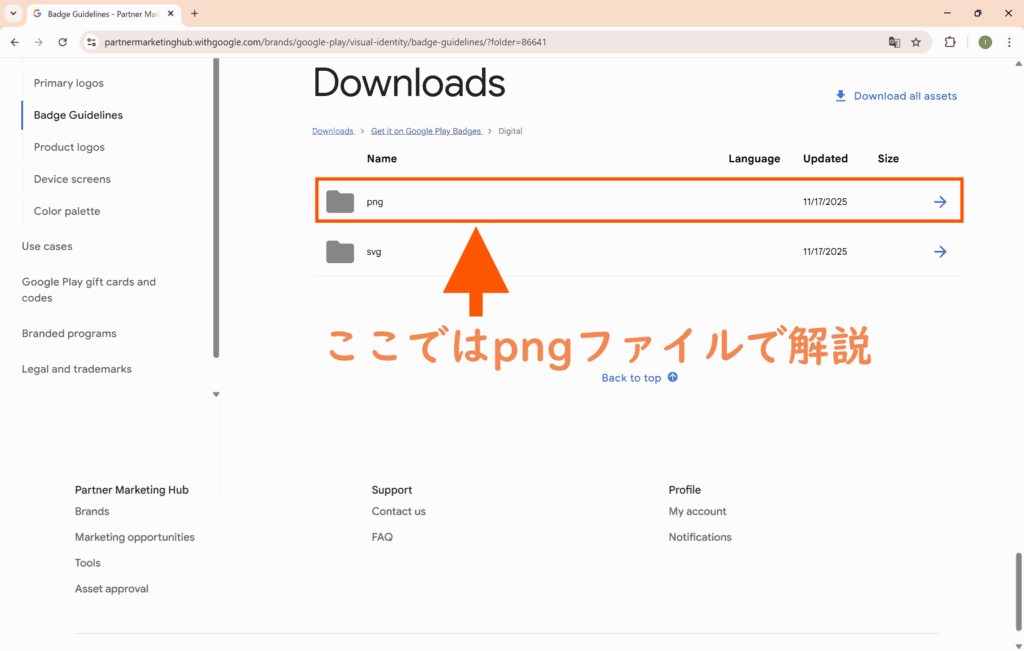
Task: Click the Download all assets icon
Action: click(x=840, y=96)
